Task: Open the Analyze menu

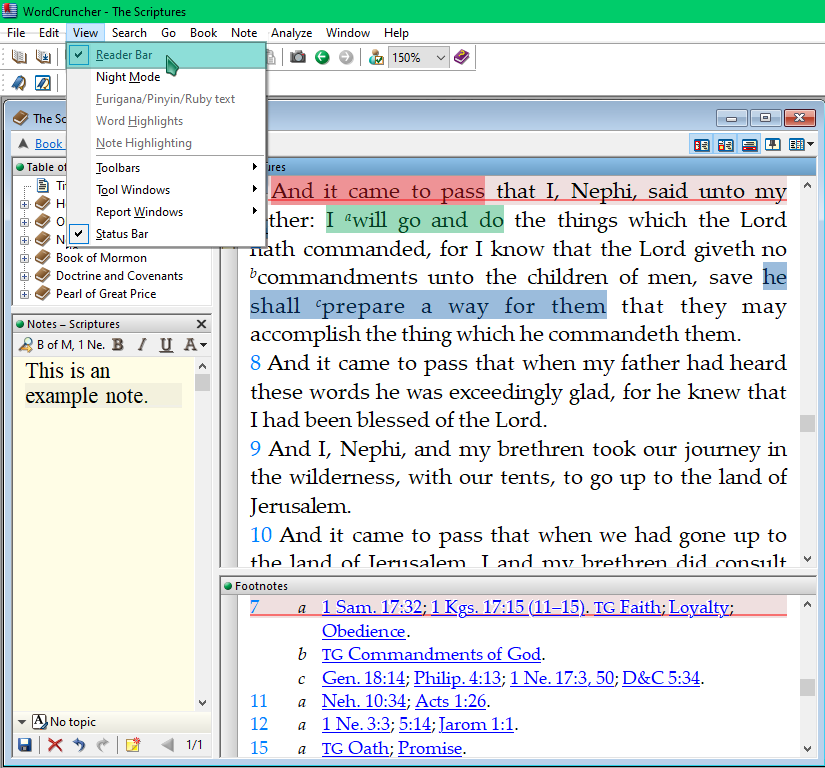Action: (x=291, y=33)
